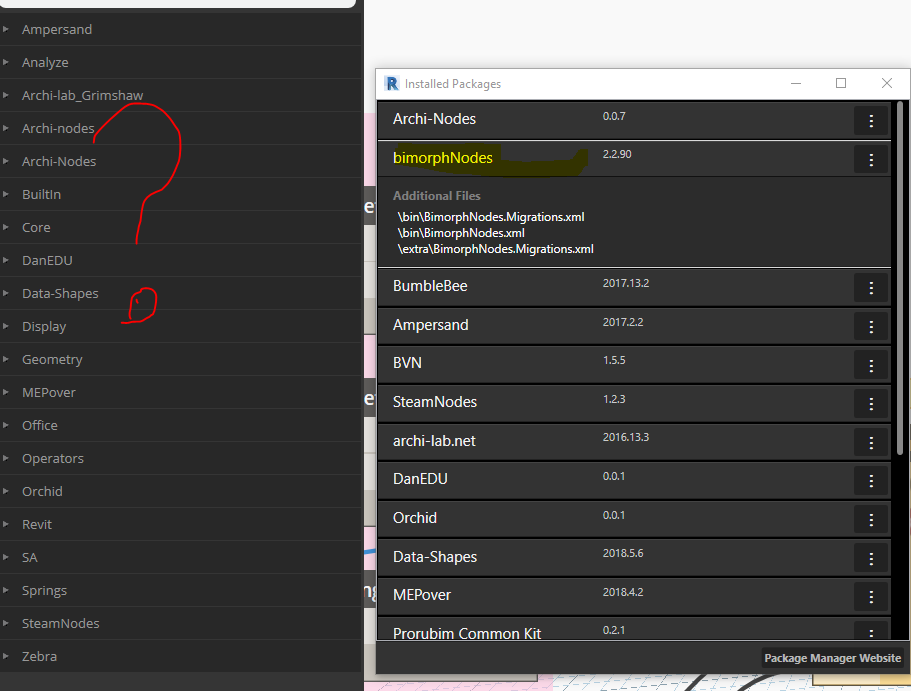Open options menu for DanEDU package
Screen dimensions: 911x691
pos(870,481)
